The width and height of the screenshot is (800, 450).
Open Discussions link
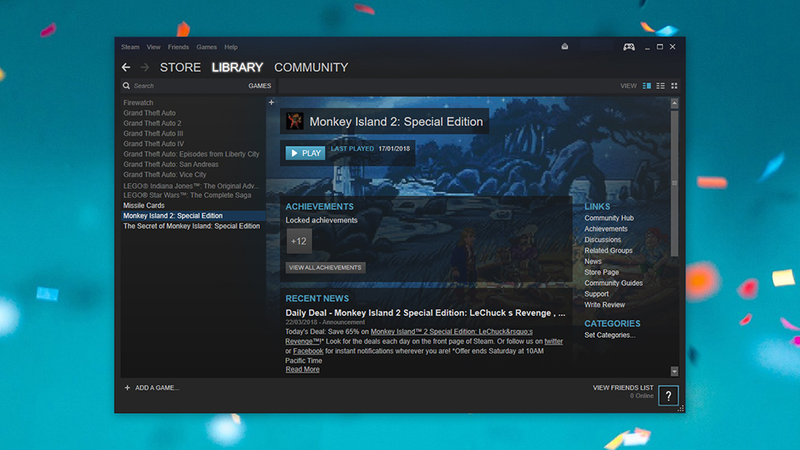(x=603, y=239)
